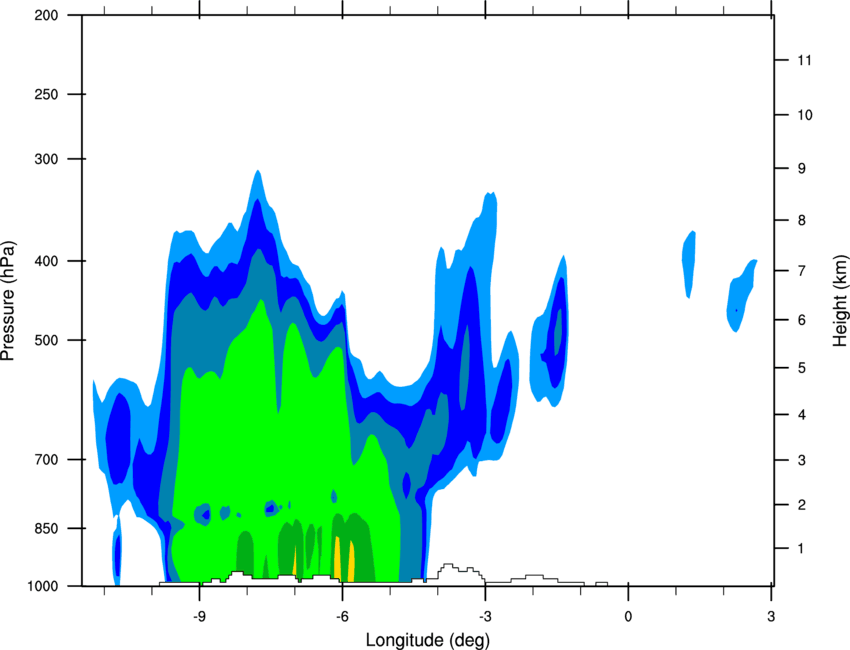Click the -9 longitude tick label
The image size is (850, 650).
pos(199,617)
